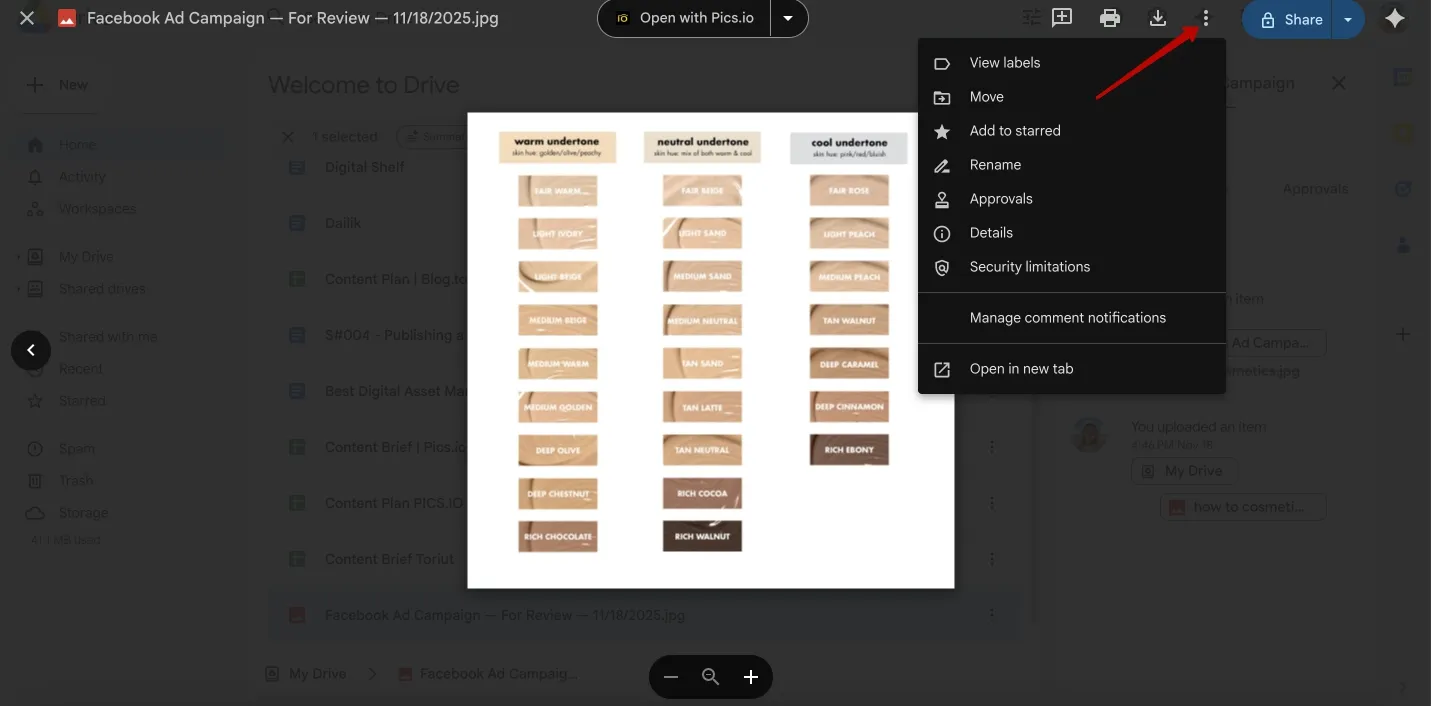
Task: Select Details in the menu
Action: (1072, 233)
